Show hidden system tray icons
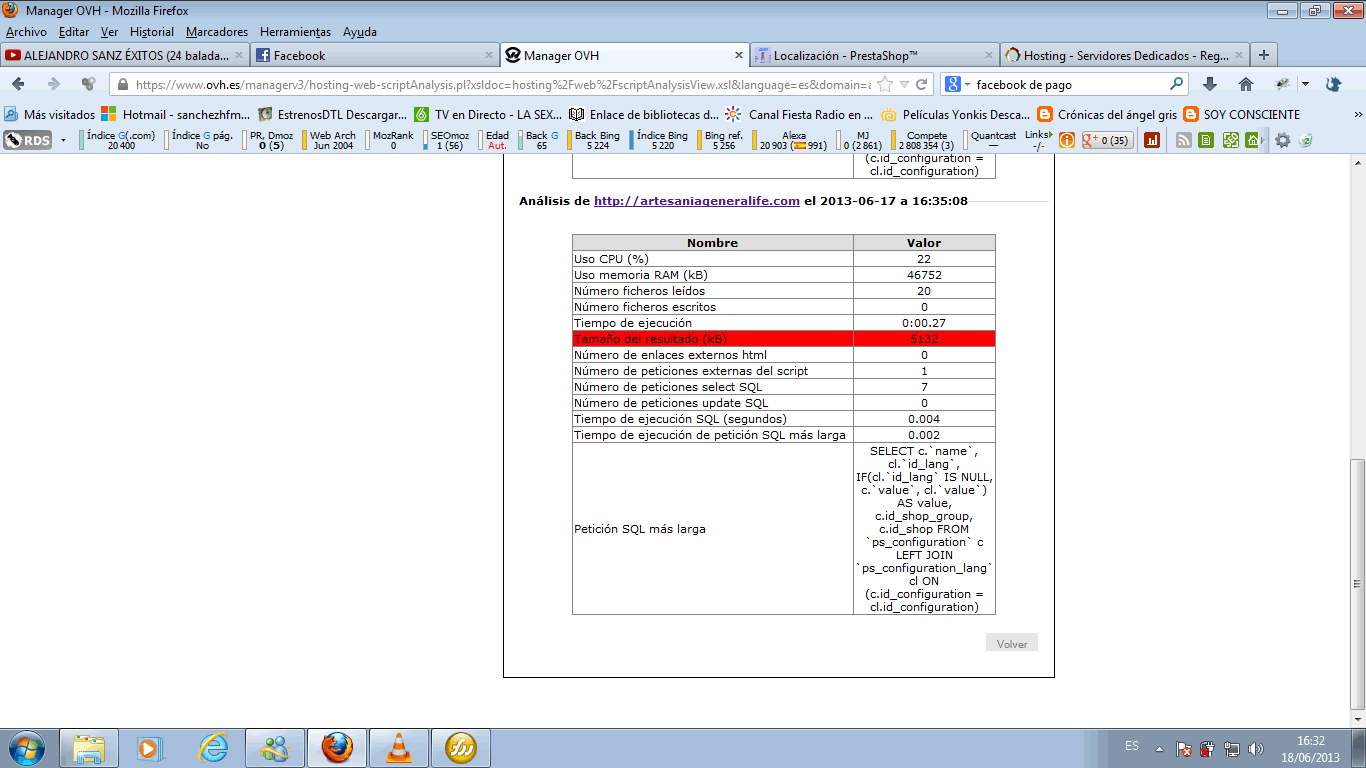 point(1159,748)
